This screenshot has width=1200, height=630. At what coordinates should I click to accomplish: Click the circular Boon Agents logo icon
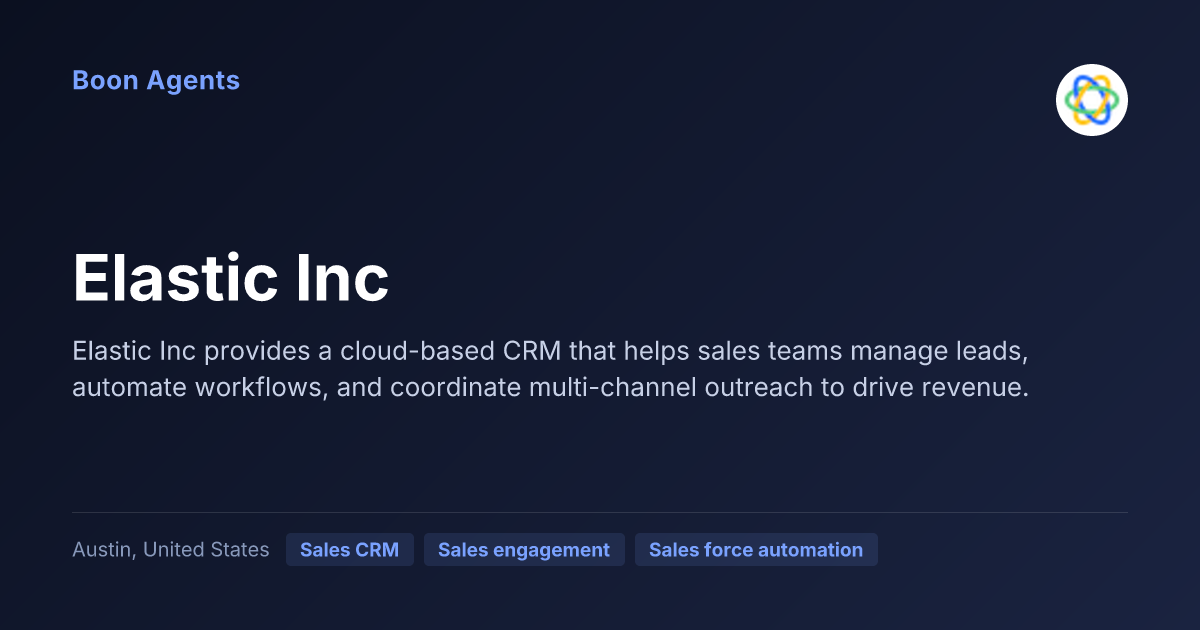[x=1092, y=100]
